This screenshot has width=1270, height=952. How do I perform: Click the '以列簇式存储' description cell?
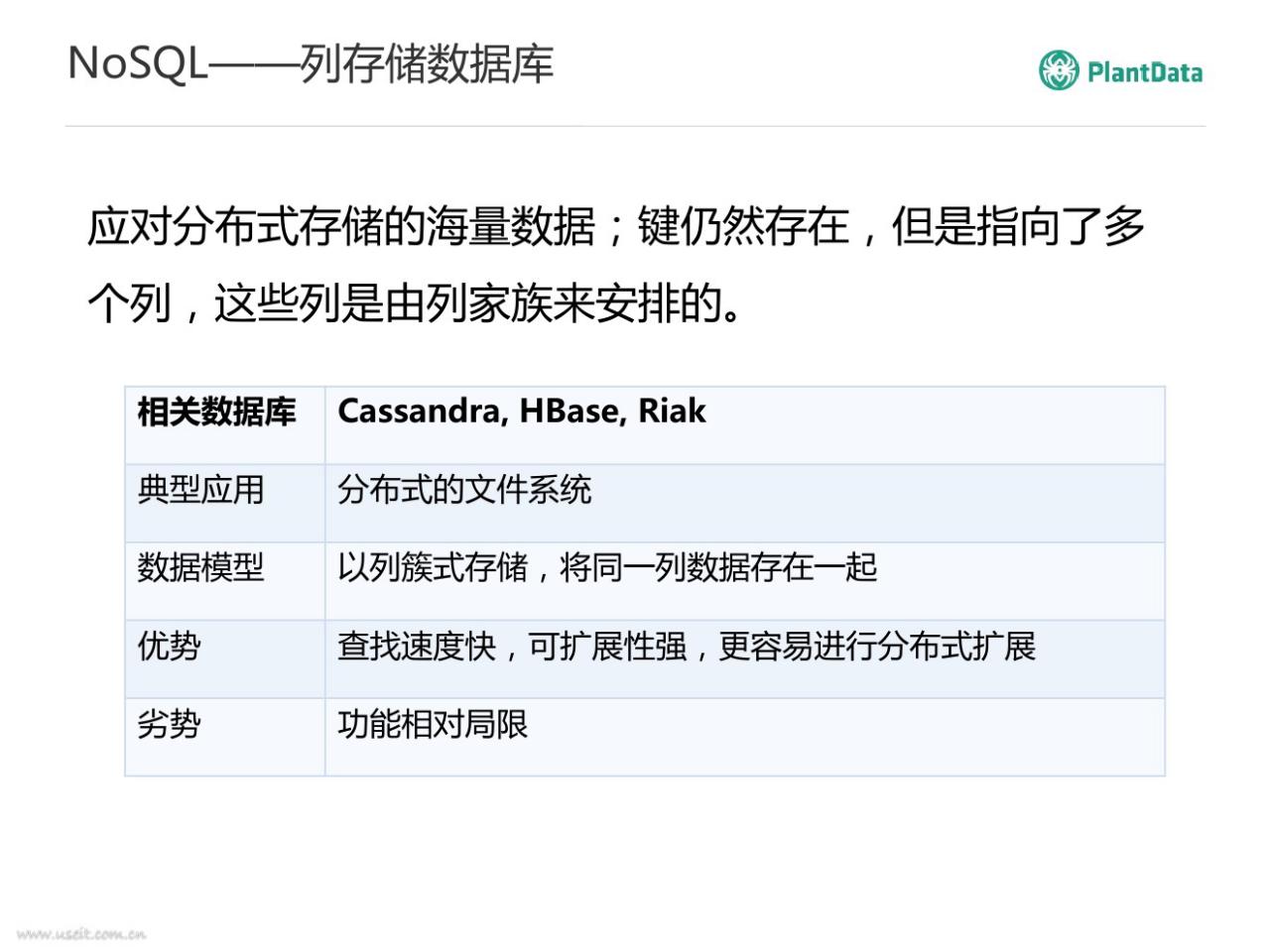(x=607, y=568)
